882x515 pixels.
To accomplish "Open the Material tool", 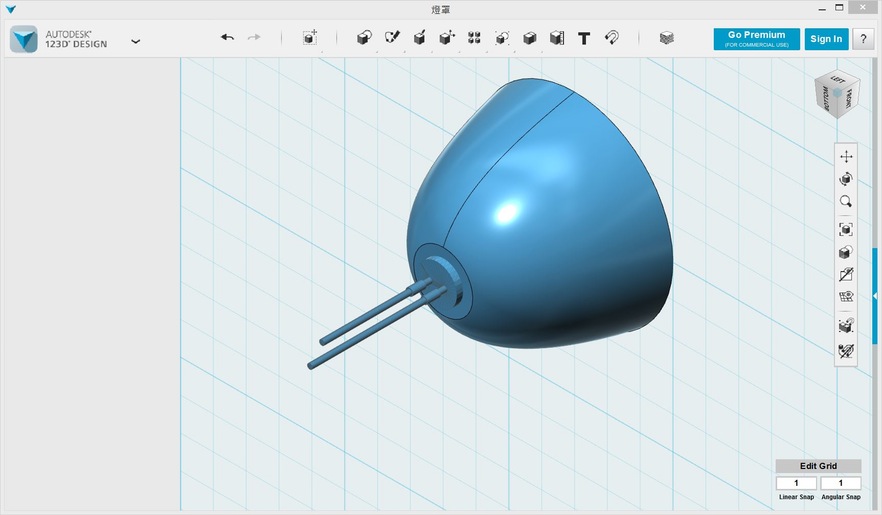I will (x=667, y=38).
